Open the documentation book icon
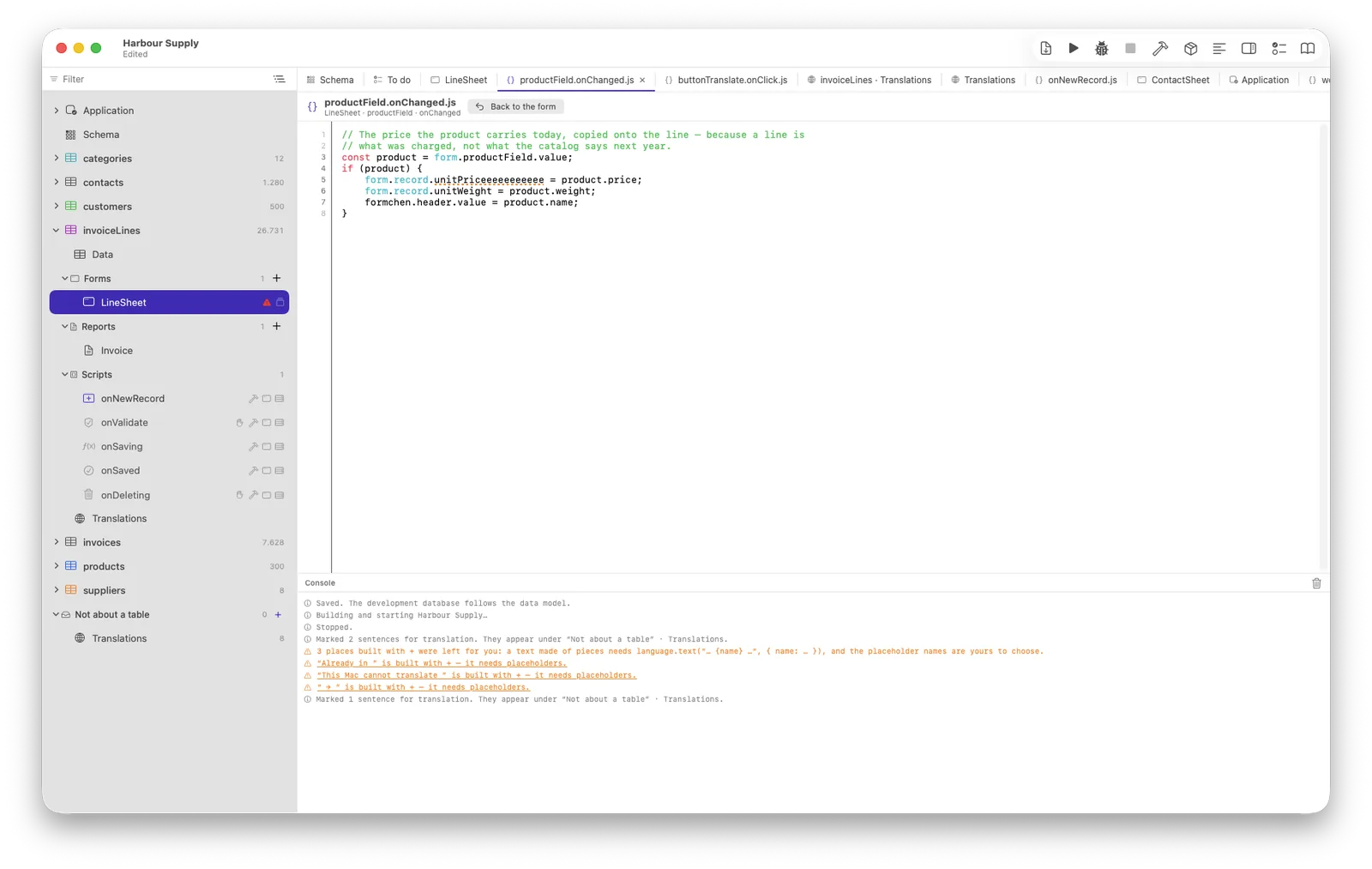Image resolution: width=1372 pixels, height=869 pixels. coord(1308,49)
